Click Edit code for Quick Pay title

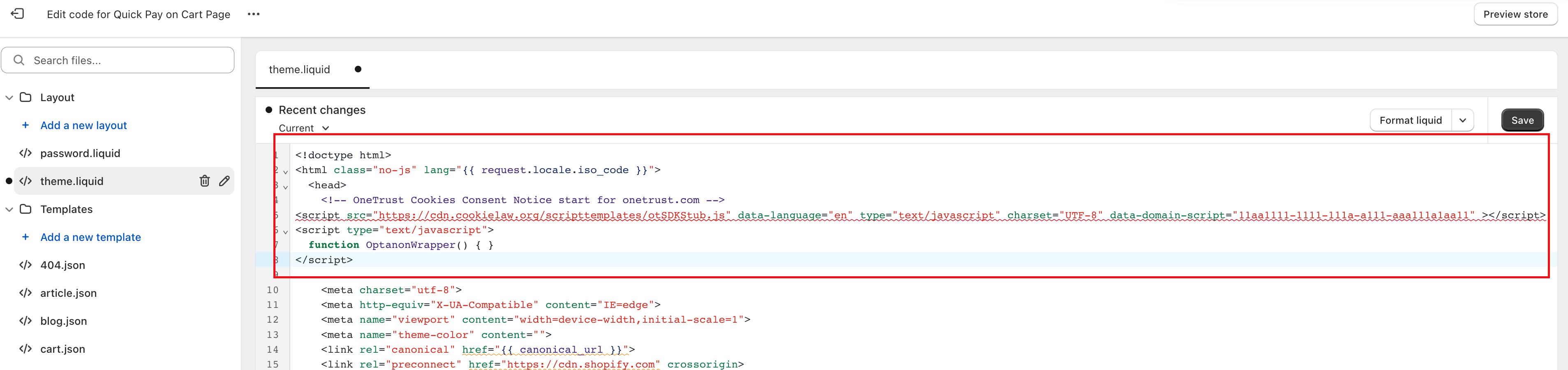click(x=138, y=14)
